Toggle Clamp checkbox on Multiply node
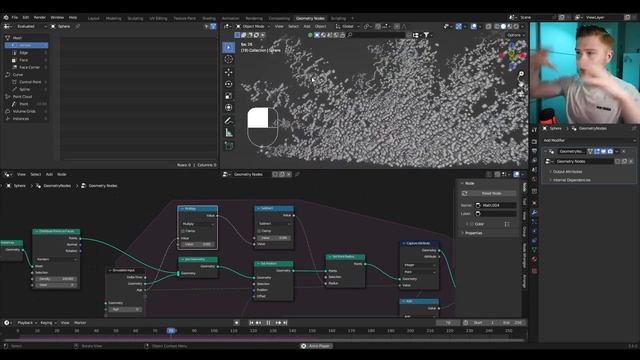This screenshot has width=640, height=360. [183, 231]
